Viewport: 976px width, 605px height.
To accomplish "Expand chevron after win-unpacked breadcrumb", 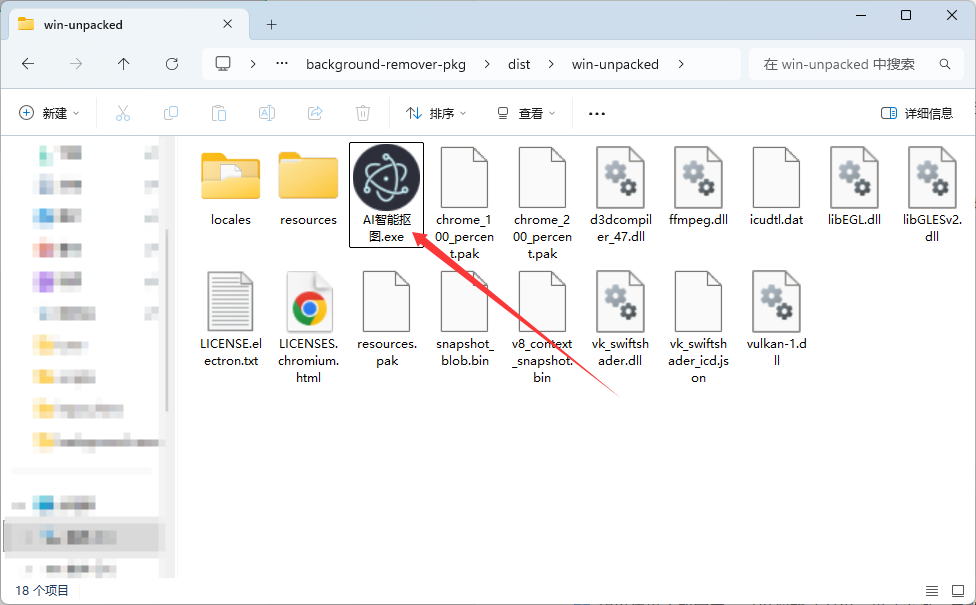I will tap(681, 64).
